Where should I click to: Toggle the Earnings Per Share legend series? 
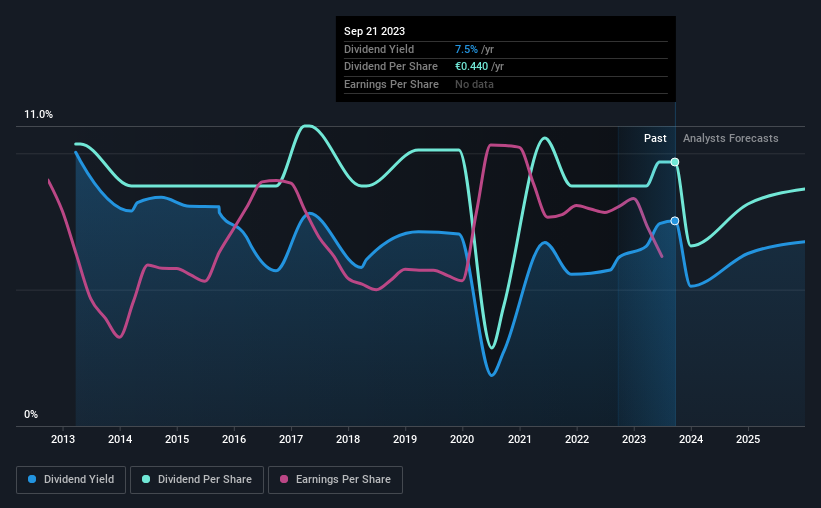pyautogui.click(x=336, y=480)
